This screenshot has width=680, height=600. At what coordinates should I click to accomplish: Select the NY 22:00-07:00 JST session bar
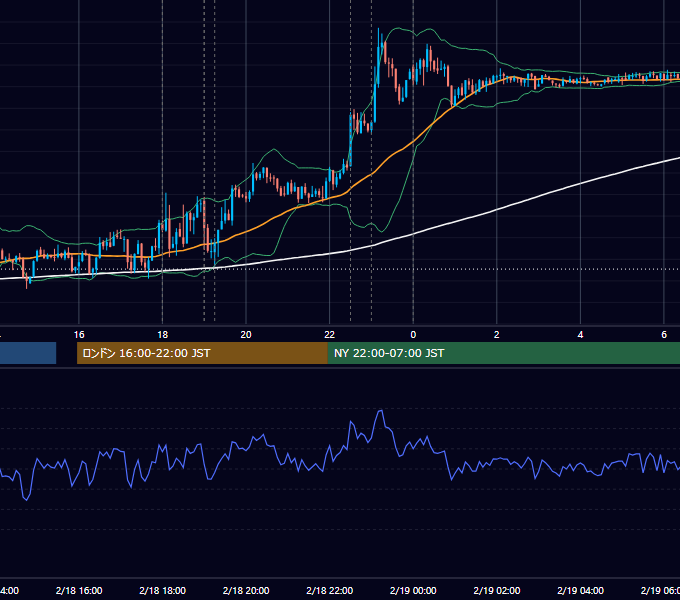pyautogui.click(x=503, y=353)
